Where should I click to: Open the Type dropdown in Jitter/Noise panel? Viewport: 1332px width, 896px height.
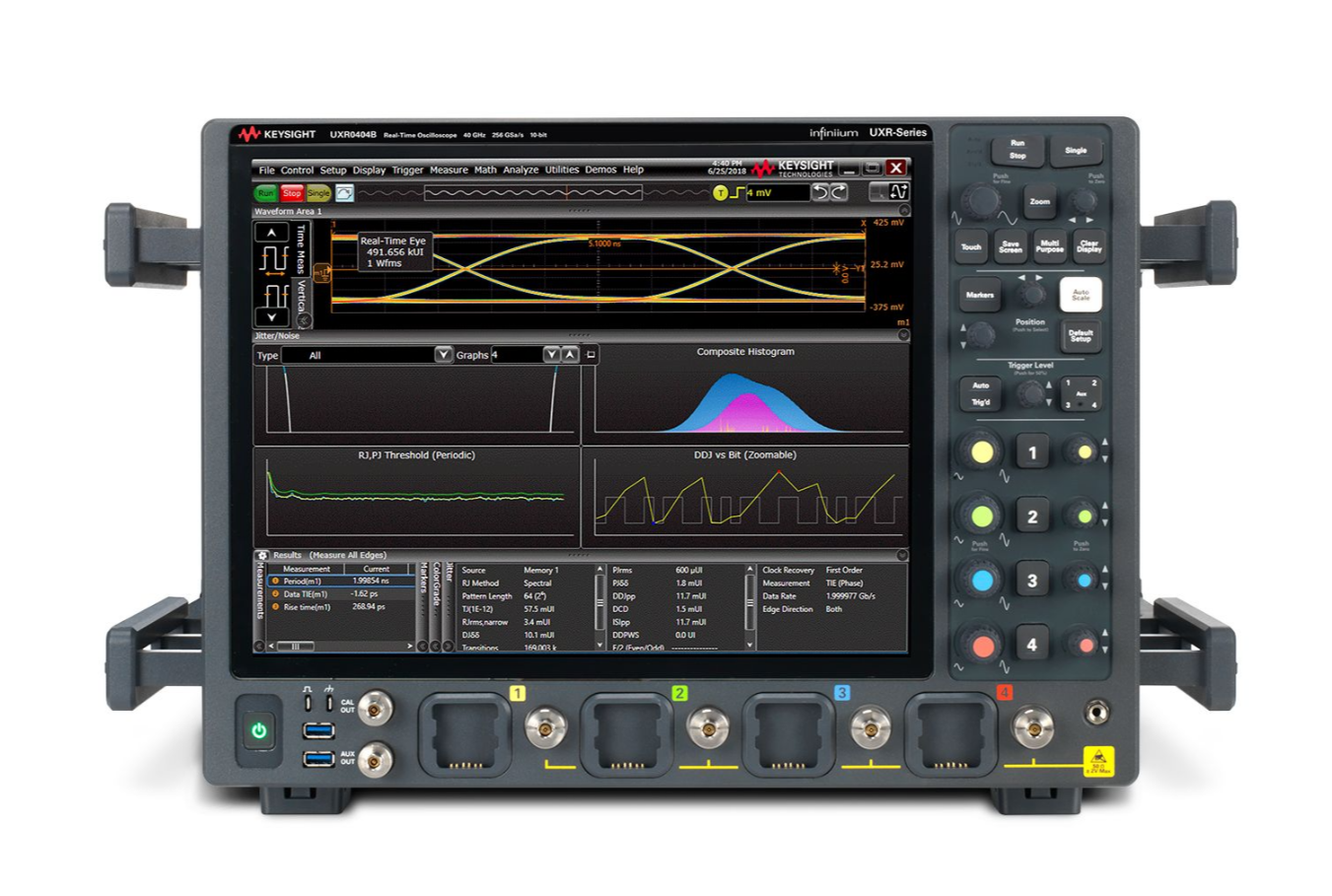point(444,355)
